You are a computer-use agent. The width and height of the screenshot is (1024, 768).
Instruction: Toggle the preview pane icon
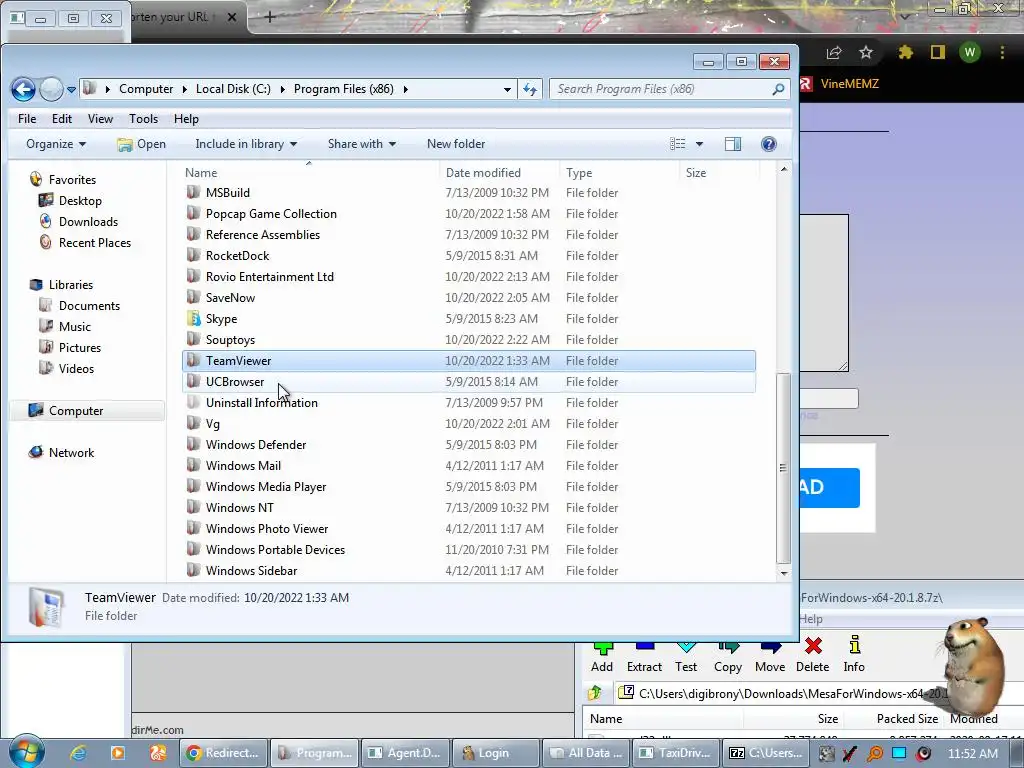(733, 144)
